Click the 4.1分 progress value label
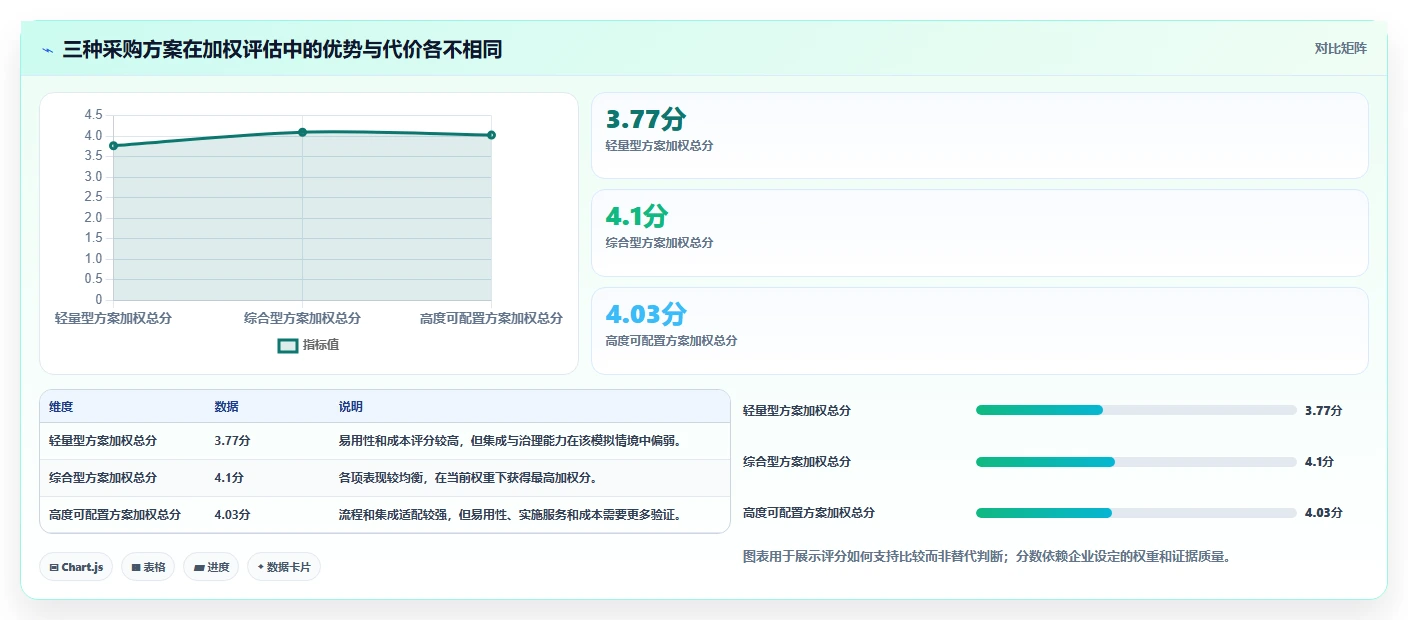 click(x=1319, y=461)
